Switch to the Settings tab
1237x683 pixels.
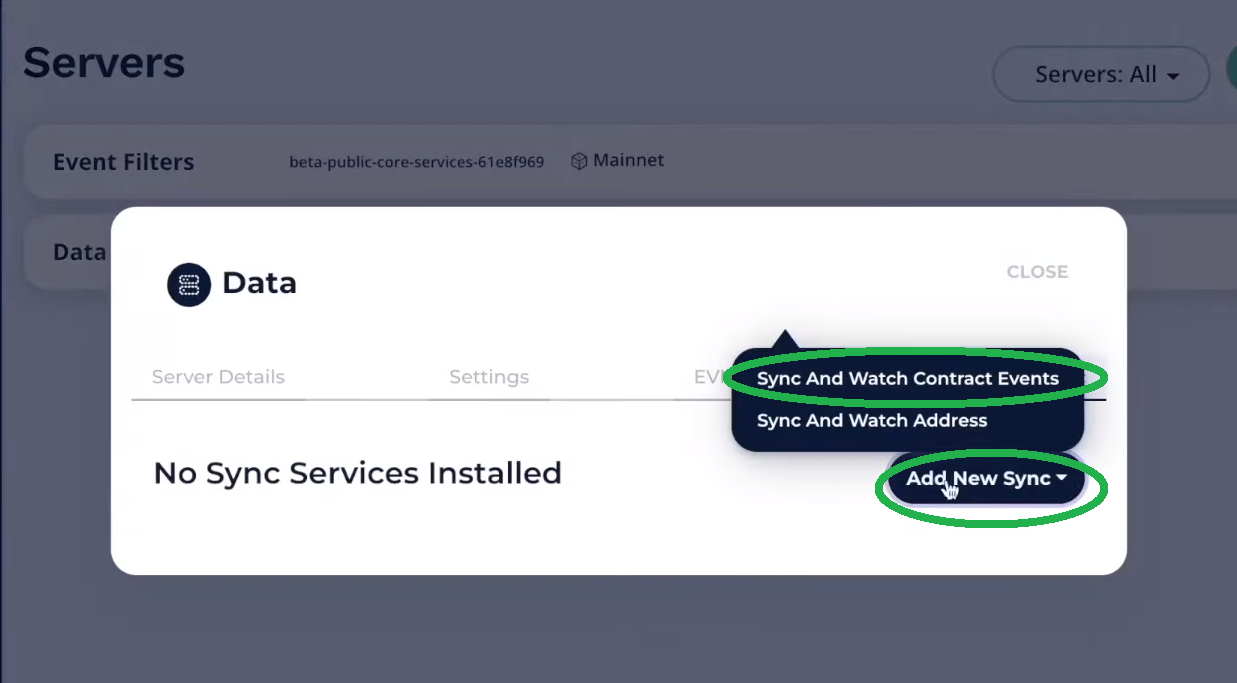[x=489, y=377]
